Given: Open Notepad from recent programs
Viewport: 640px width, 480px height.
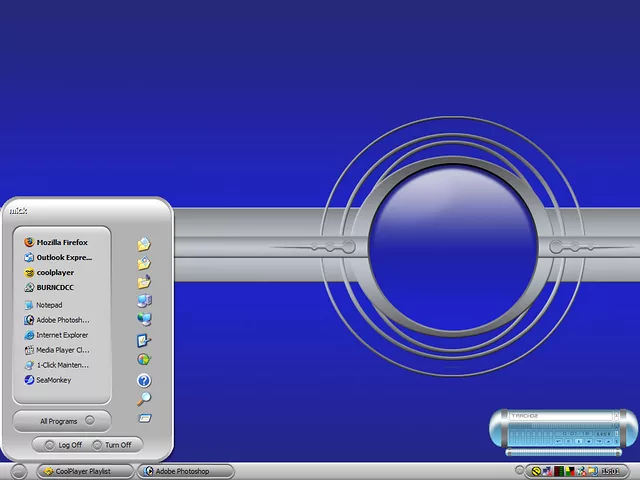Looking at the screenshot, I should [49, 305].
